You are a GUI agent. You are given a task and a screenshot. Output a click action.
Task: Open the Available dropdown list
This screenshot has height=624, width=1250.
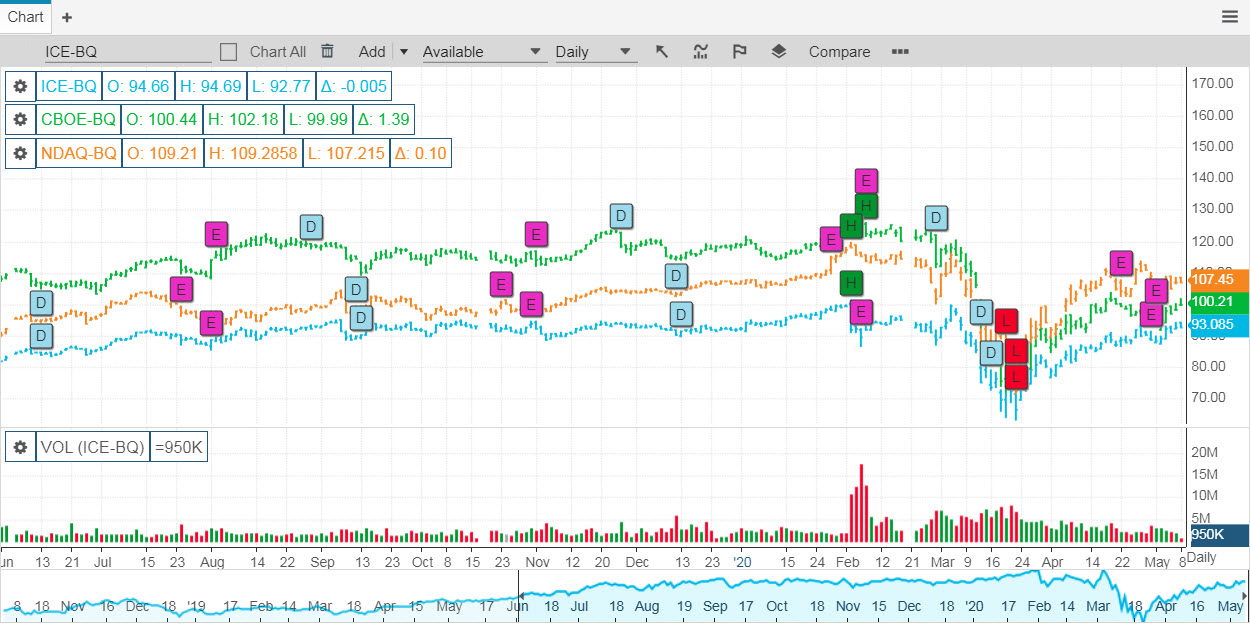[483, 52]
